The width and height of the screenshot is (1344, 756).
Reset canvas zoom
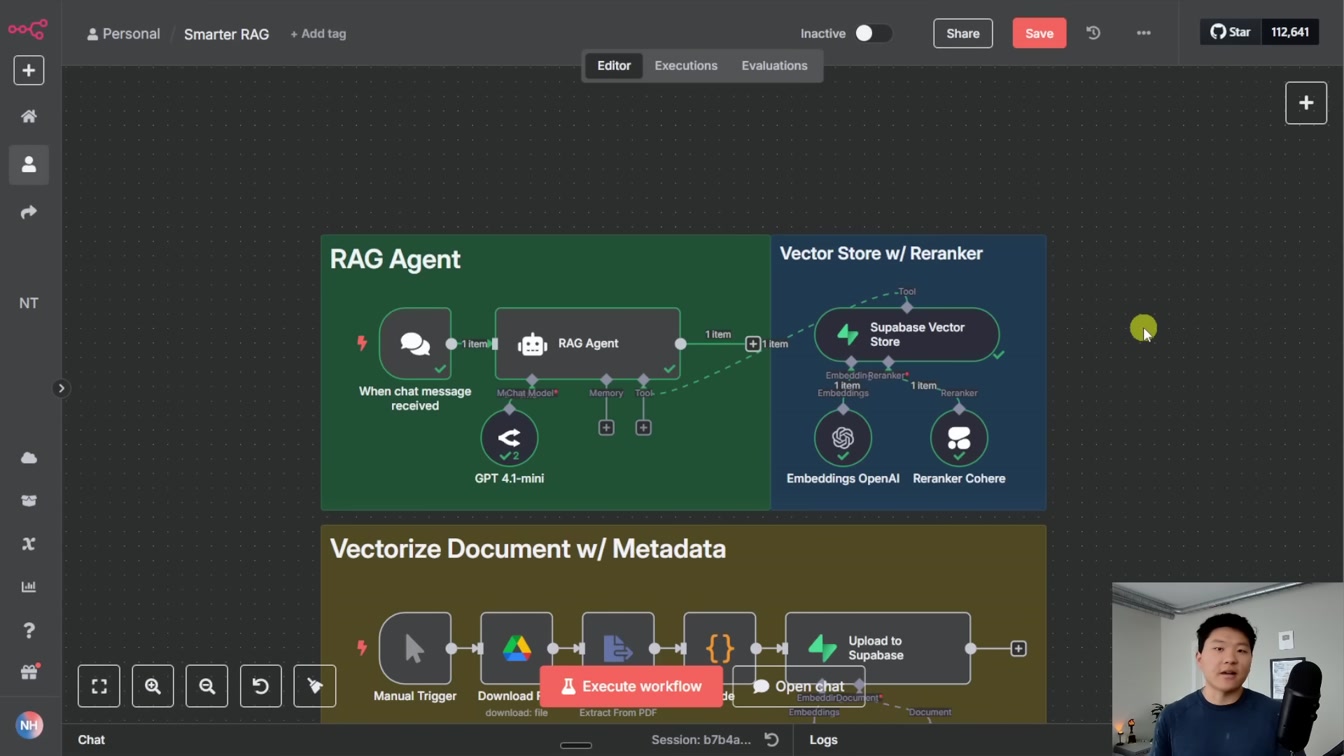pos(261,686)
